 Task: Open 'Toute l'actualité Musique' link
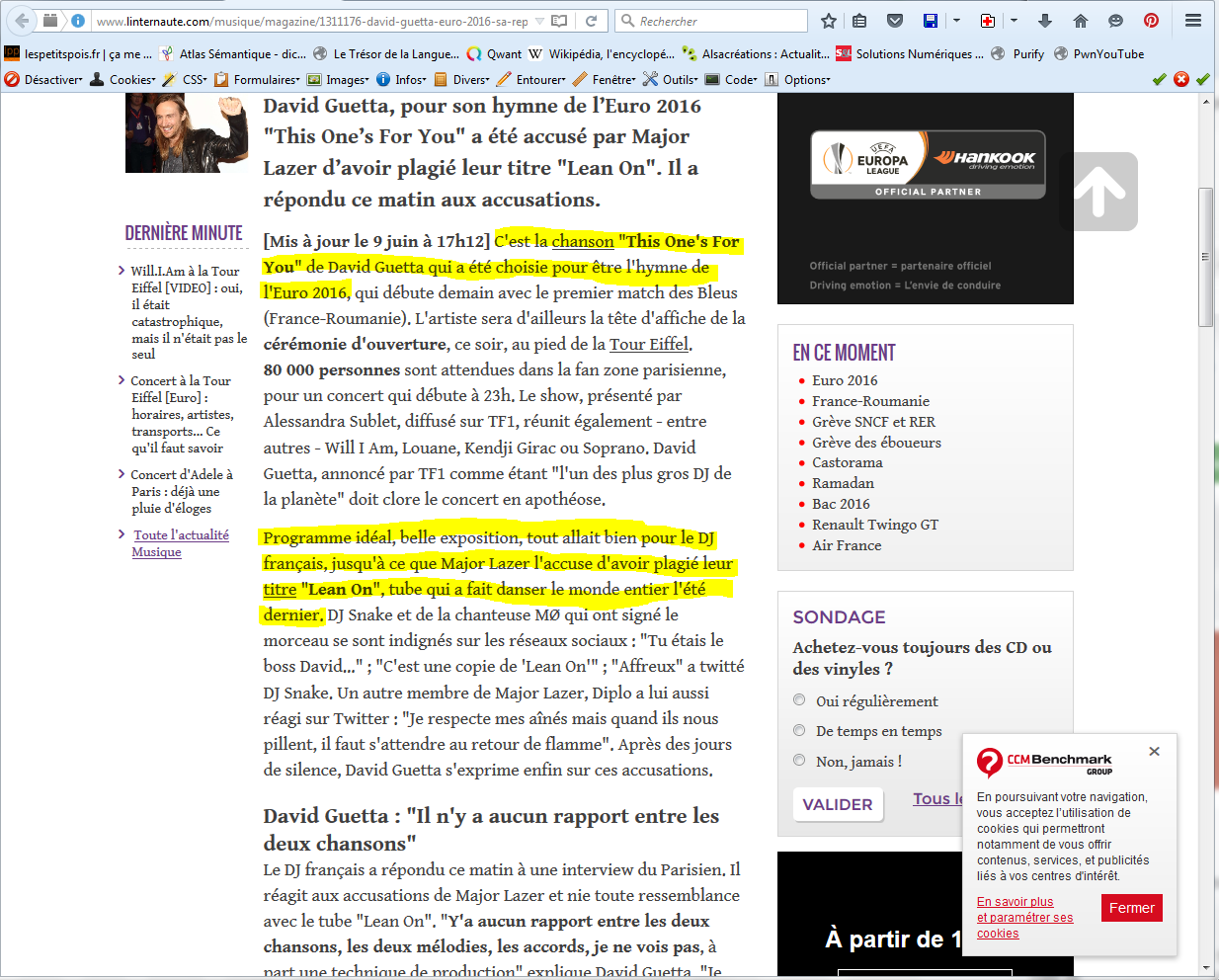181,543
